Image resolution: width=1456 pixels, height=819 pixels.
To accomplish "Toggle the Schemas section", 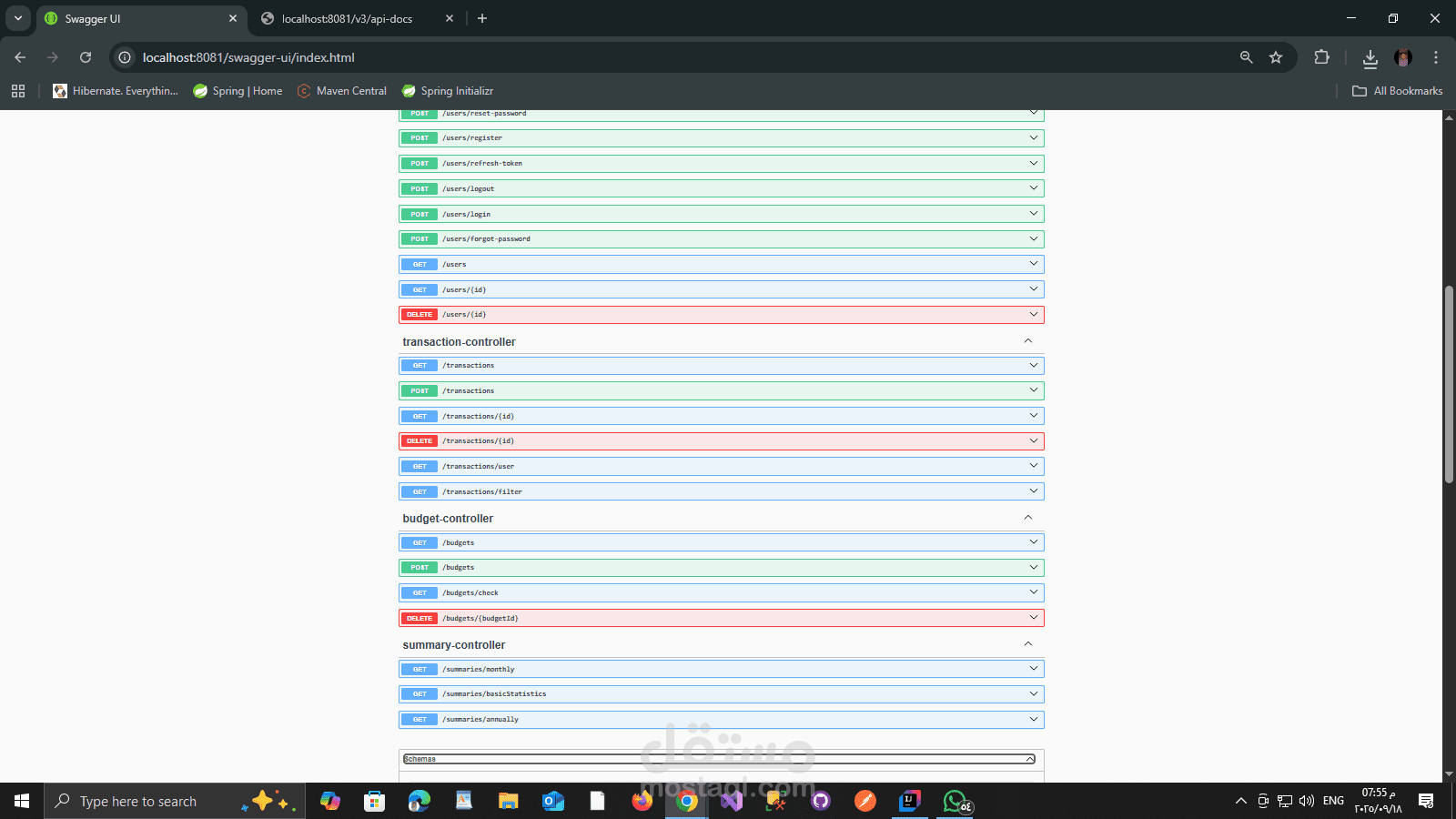I will [x=719, y=759].
